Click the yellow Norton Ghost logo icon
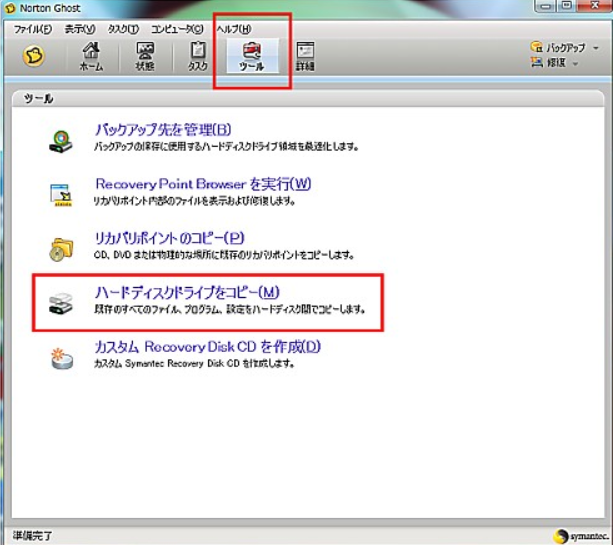The width and height of the screenshot is (613, 545). pyautogui.click(x=34, y=56)
